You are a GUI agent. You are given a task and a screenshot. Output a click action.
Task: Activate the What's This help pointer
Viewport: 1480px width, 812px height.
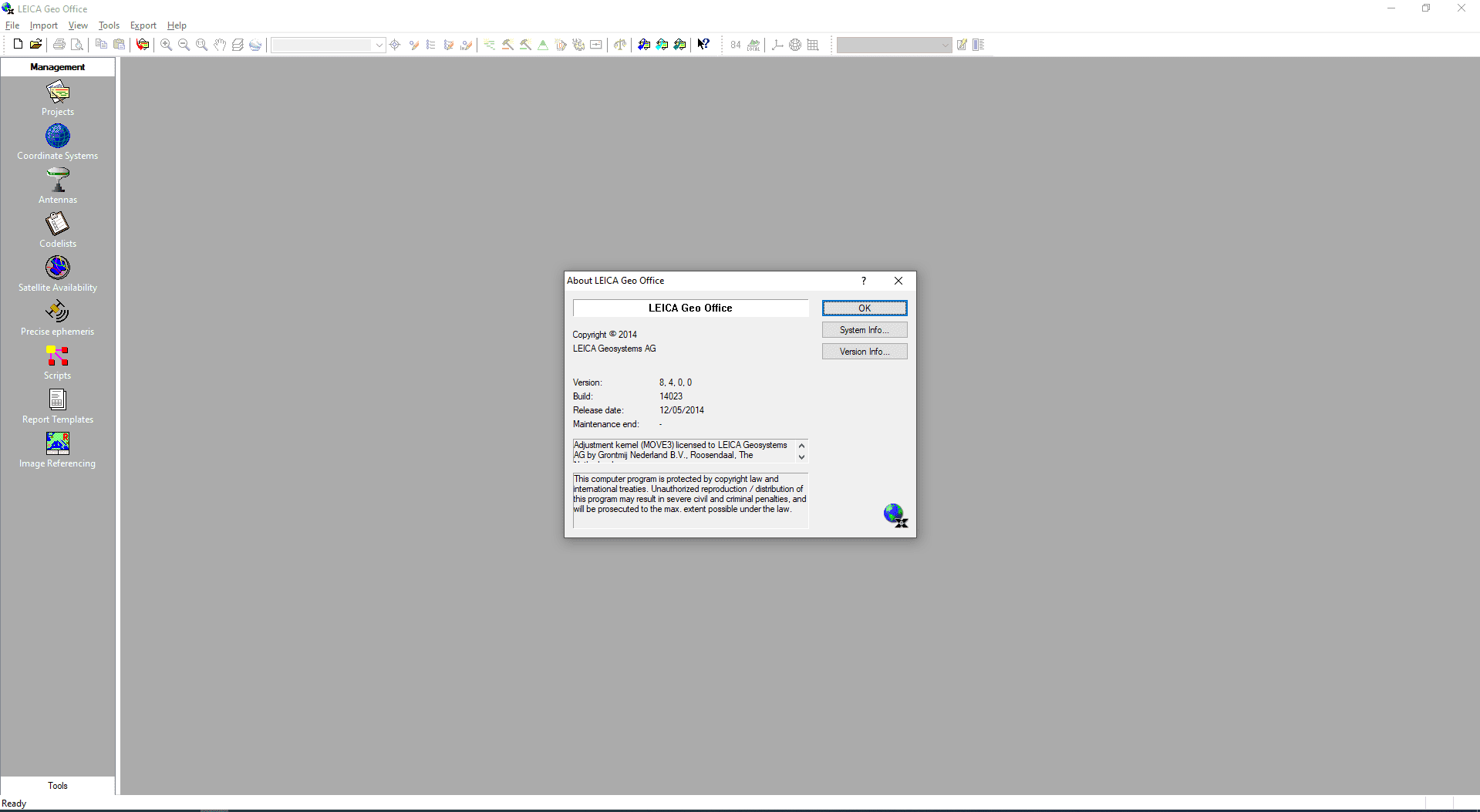tap(703, 45)
